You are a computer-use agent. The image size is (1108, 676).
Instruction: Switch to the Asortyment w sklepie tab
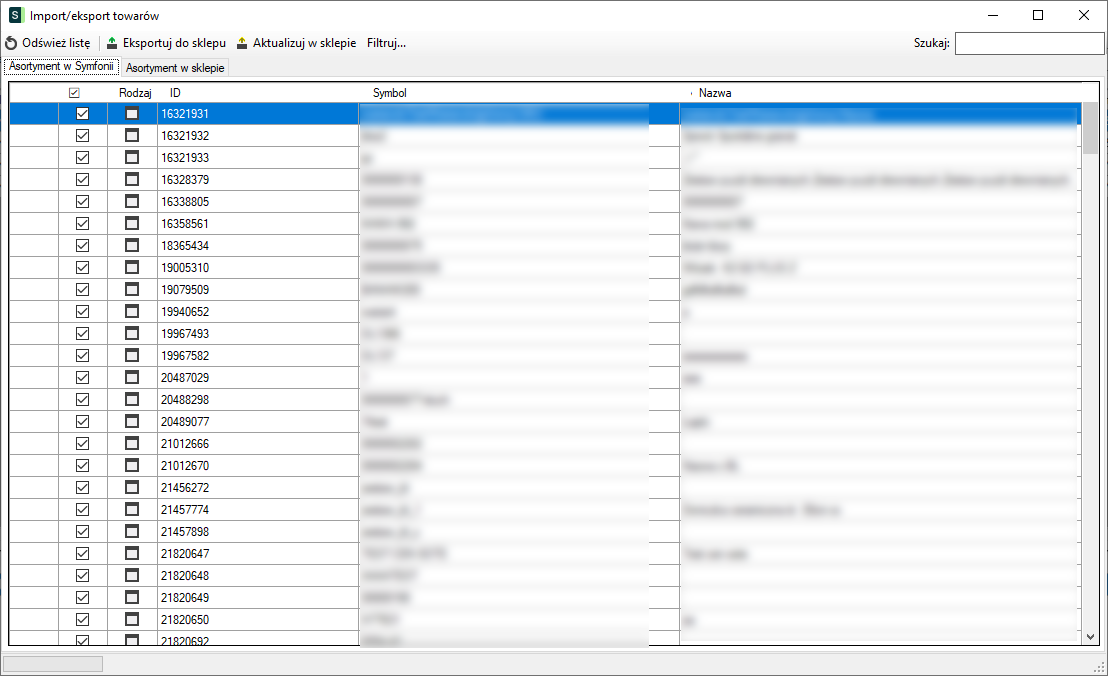tap(175, 67)
